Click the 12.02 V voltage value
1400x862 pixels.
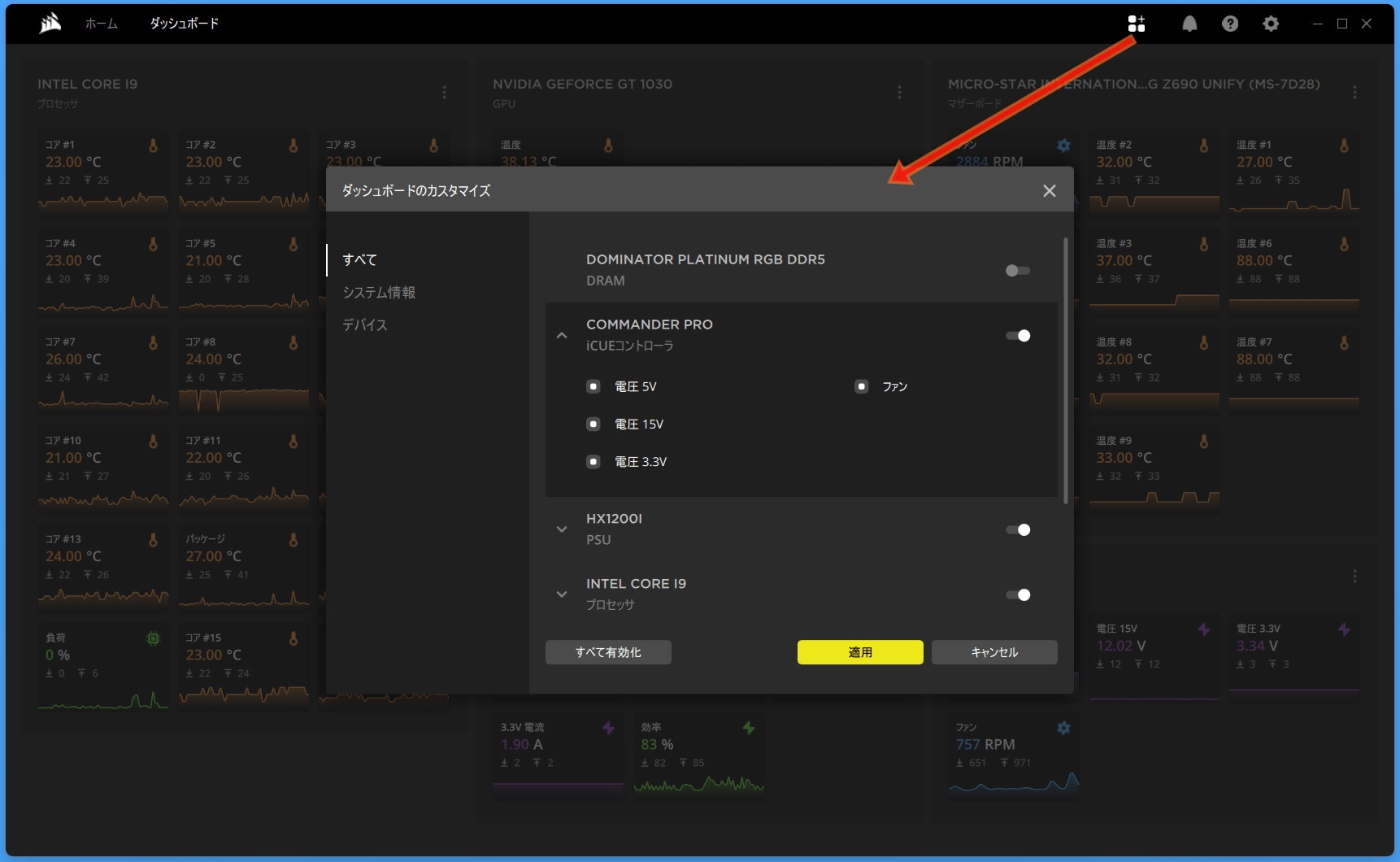point(1121,646)
